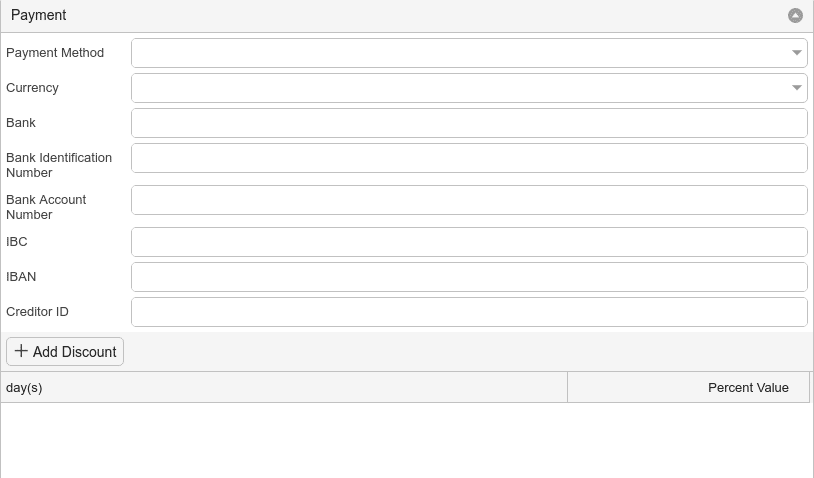
Task: Click the Bank Identification Number label
Action: (x=59, y=165)
